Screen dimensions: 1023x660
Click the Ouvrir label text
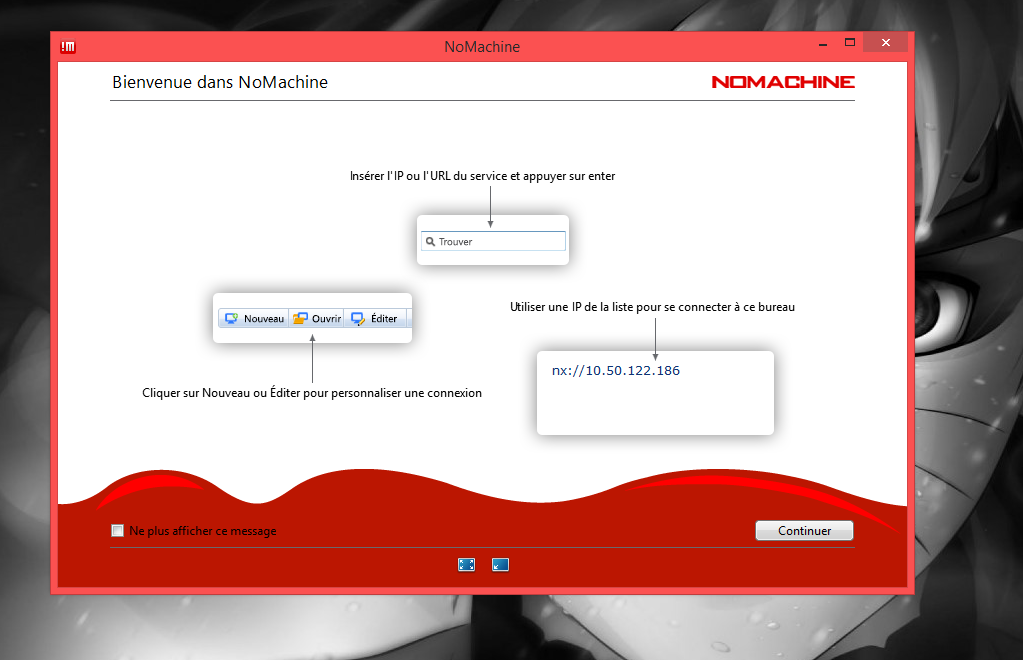tap(326, 318)
